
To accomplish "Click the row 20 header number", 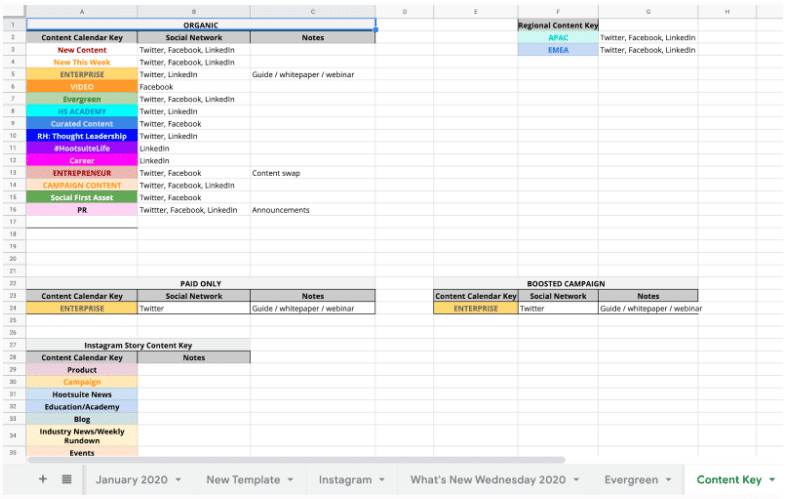I will tap(13, 258).
